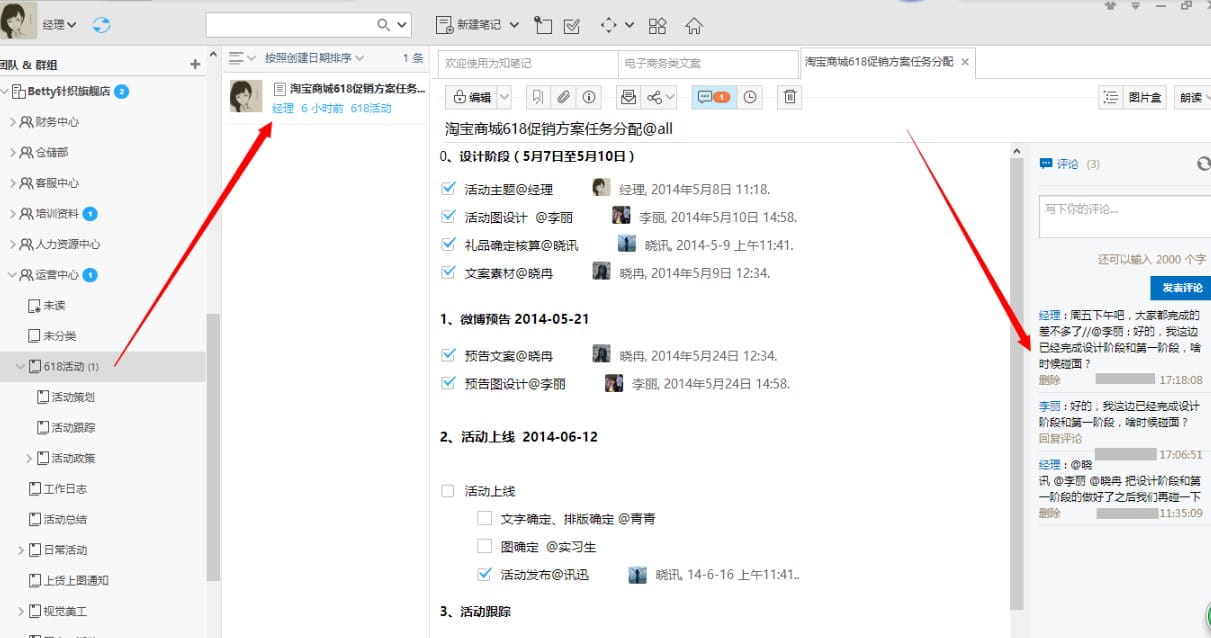Open the 新建笔记 dropdown arrow
1211x638 pixels.
pos(514,25)
